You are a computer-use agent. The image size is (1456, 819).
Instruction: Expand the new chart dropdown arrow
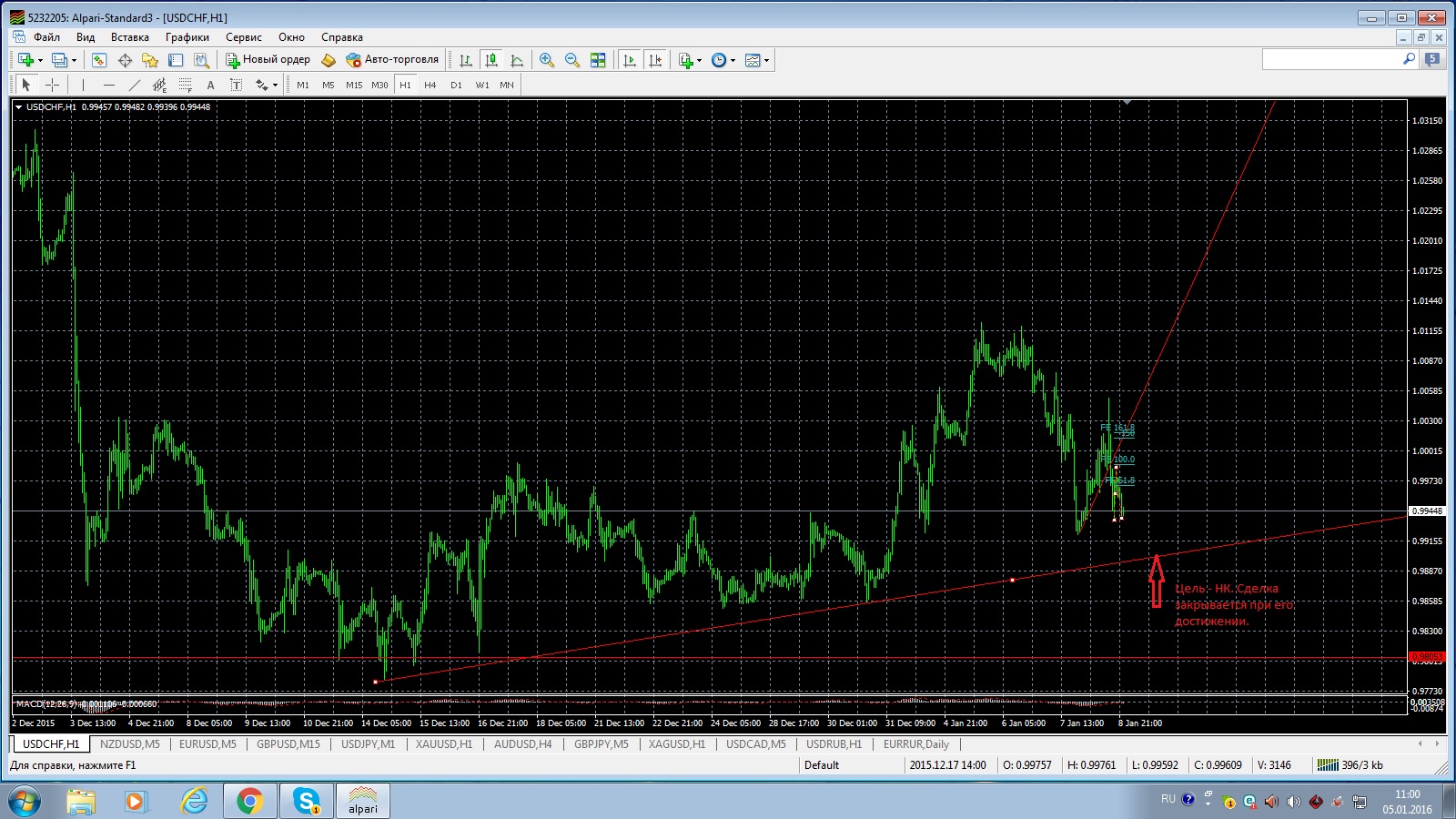(x=40, y=60)
